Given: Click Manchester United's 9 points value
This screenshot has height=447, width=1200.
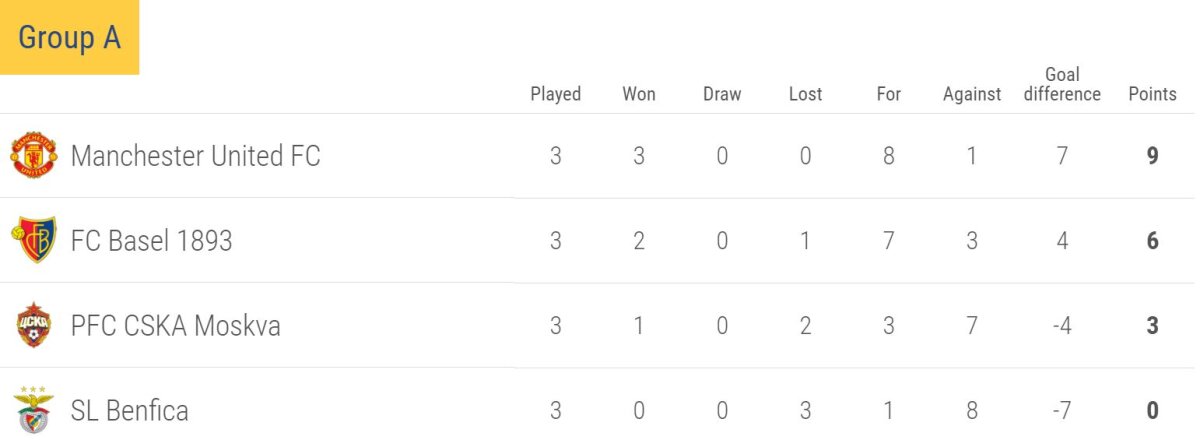Looking at the screenshot, I should (1153, 156).
